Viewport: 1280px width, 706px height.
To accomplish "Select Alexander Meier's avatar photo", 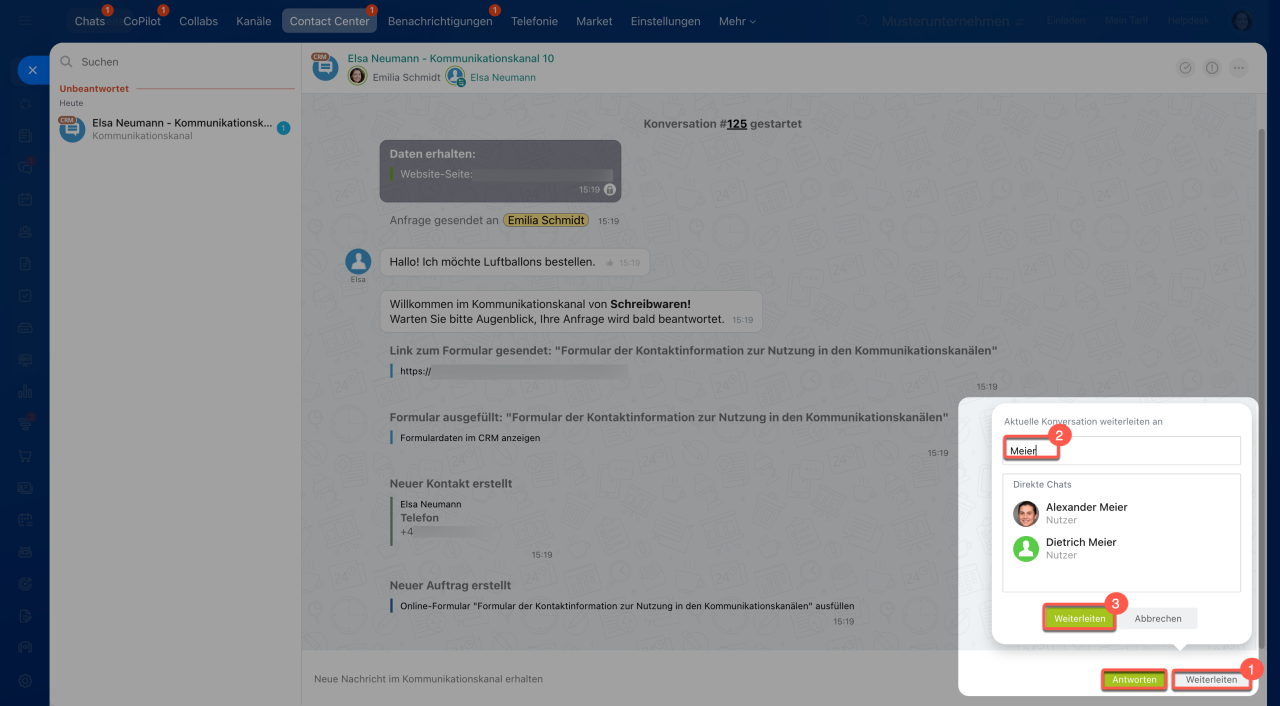I will point(1026,514).
